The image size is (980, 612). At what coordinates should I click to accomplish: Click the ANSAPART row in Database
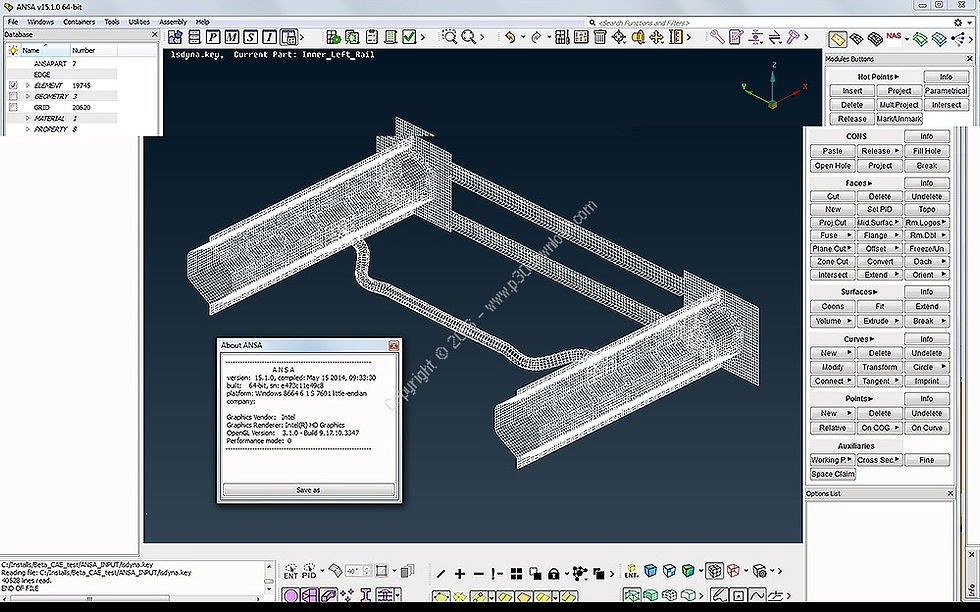(61, 63)
